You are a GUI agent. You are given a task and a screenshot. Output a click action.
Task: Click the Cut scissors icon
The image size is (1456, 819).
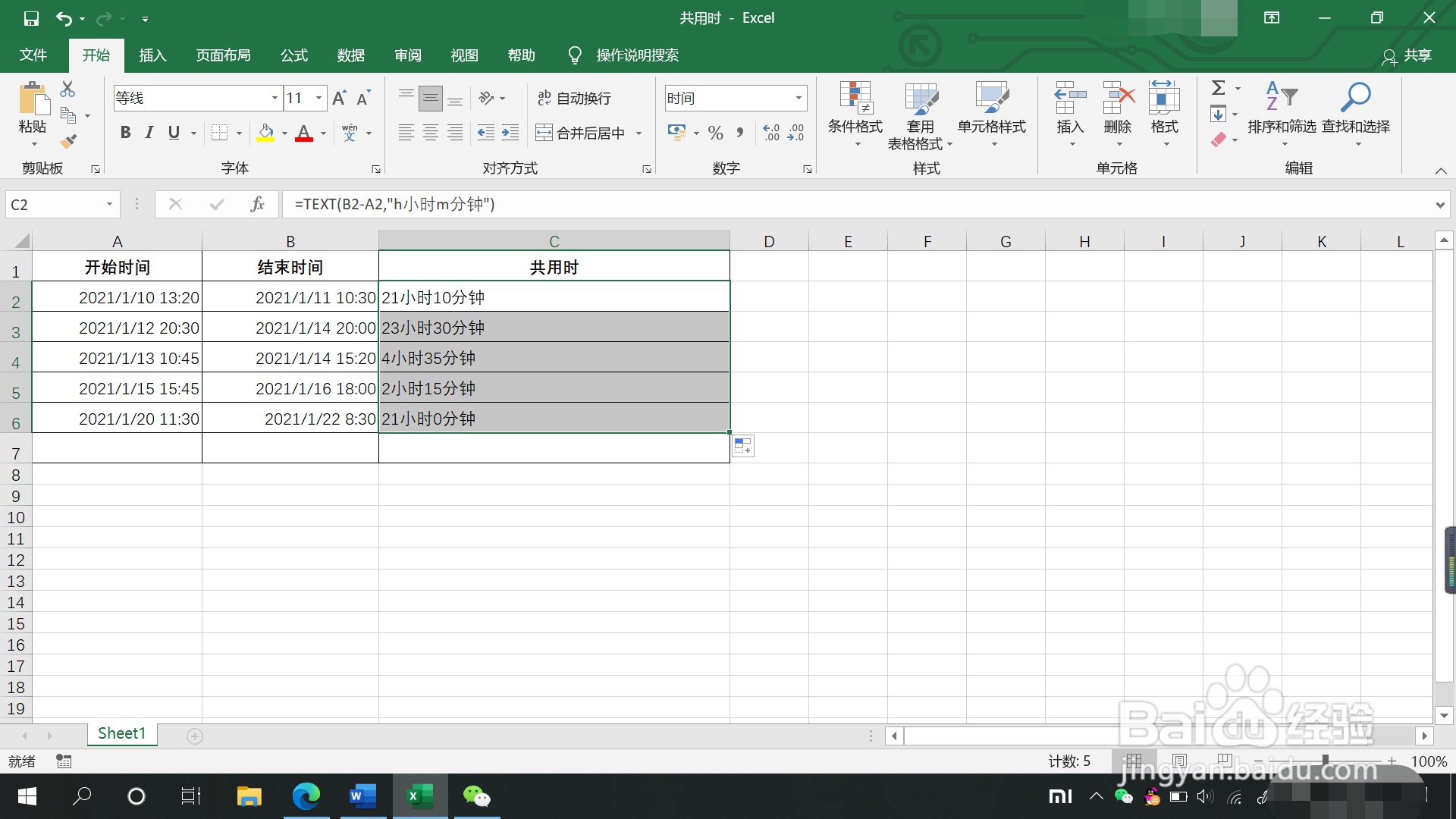[x=67, y=89]
